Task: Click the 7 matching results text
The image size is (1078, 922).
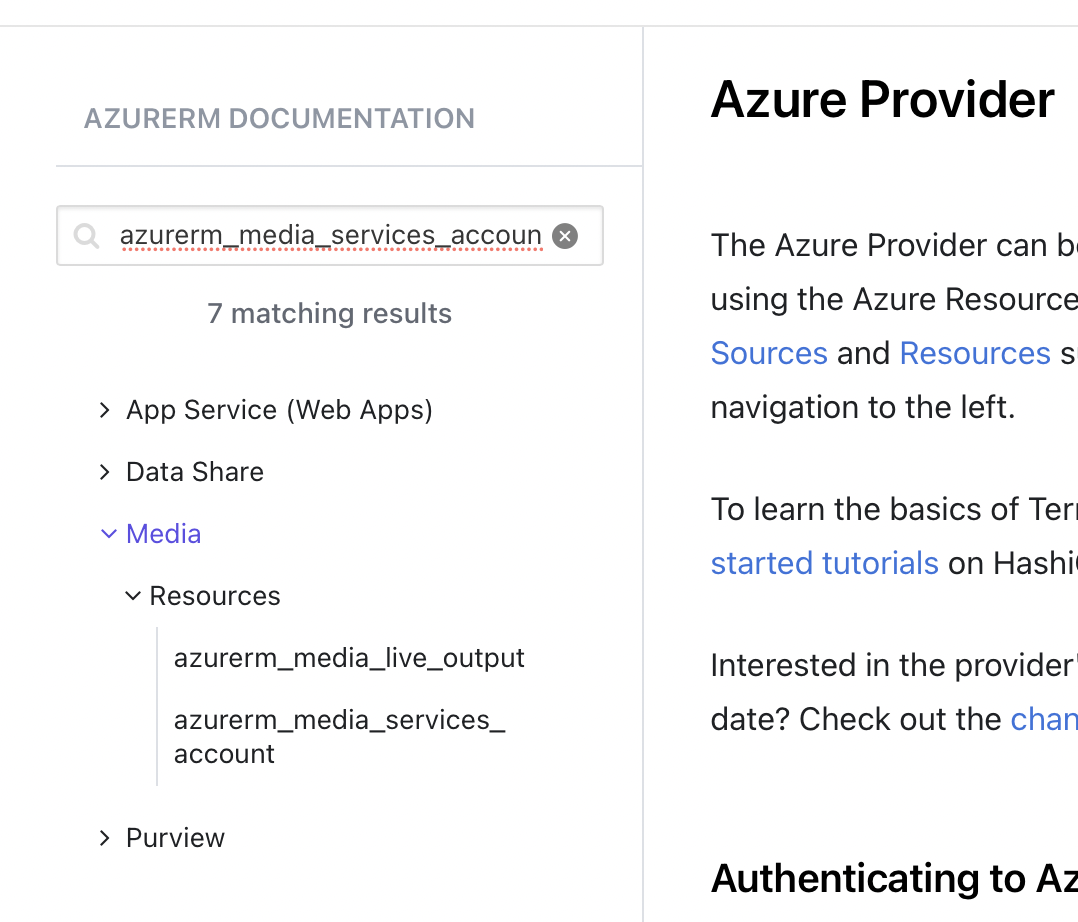Action: pyautogui.click(x=330, y=313)
